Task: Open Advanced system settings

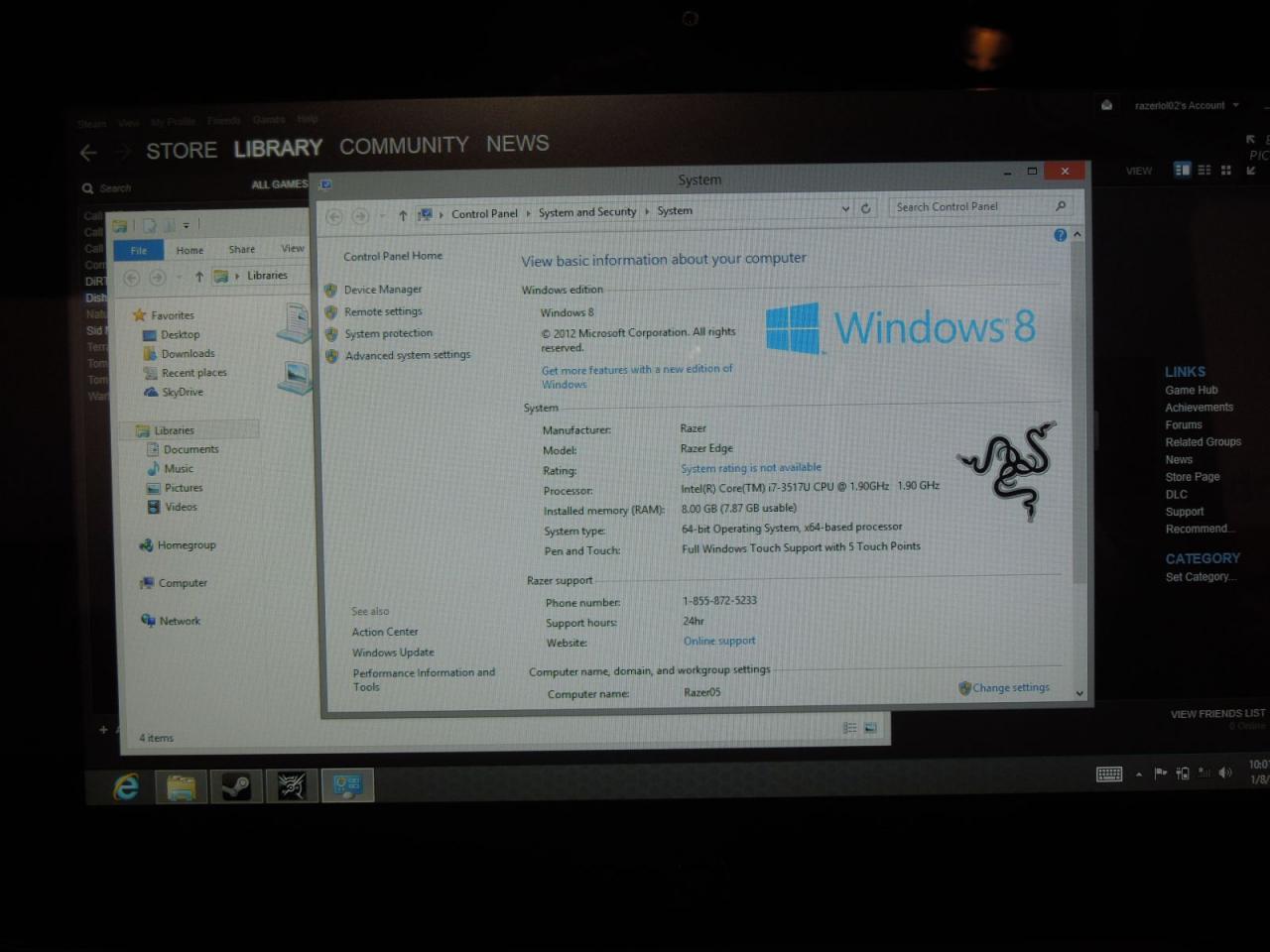Action: pos(408,355)
